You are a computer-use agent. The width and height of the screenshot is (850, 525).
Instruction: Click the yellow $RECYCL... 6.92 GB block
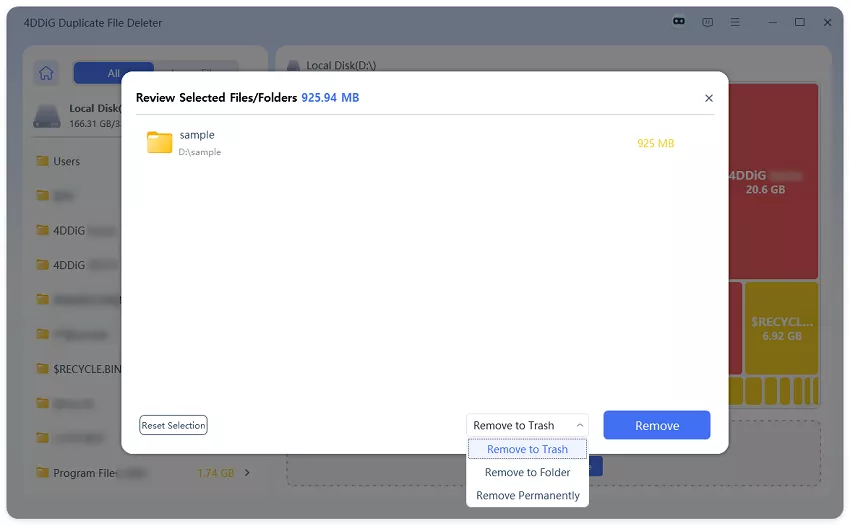point(781,328)
